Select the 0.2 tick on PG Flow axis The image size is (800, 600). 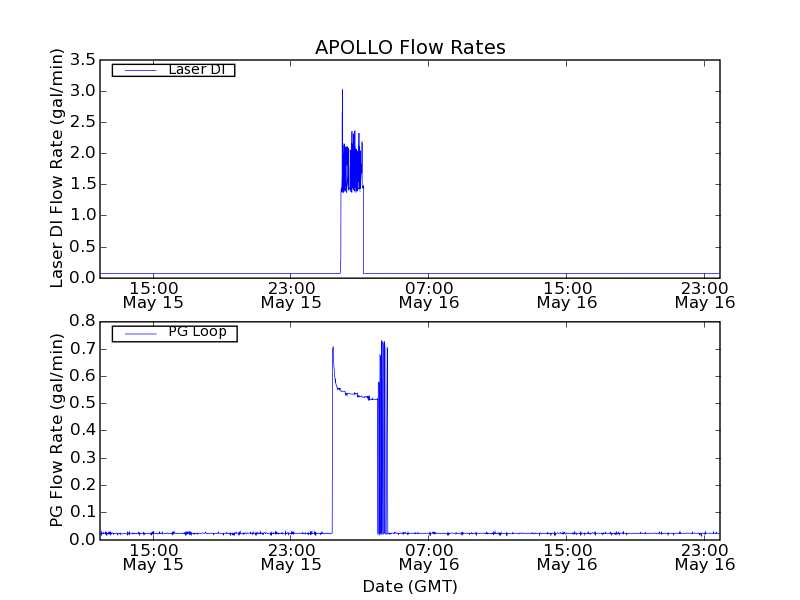83,485
